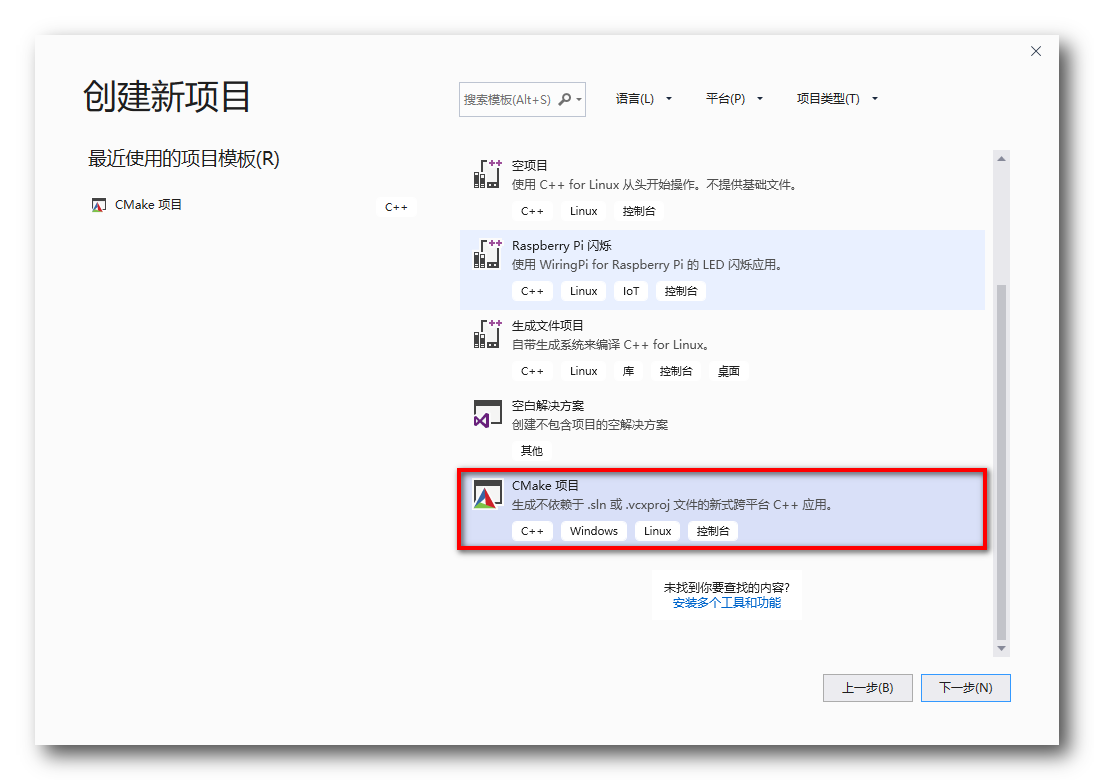Click the 控制台 tag on 空项目 template
This screenshot has width=1094, height=780.
639,211
